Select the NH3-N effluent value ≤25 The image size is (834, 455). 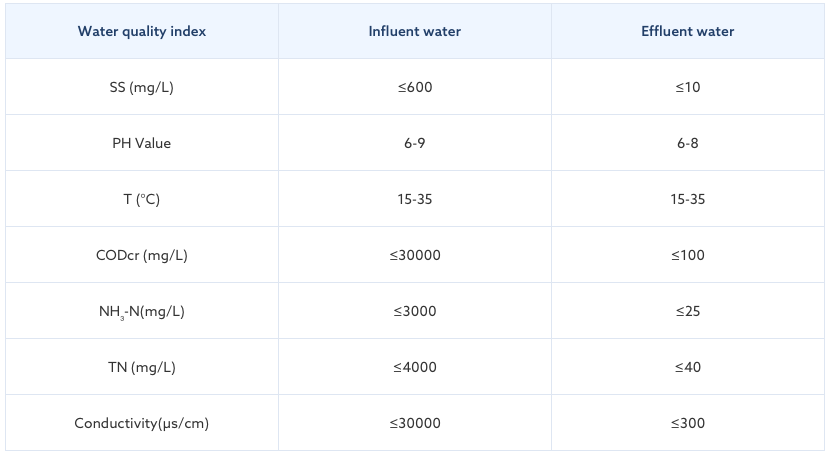(687, 311)
